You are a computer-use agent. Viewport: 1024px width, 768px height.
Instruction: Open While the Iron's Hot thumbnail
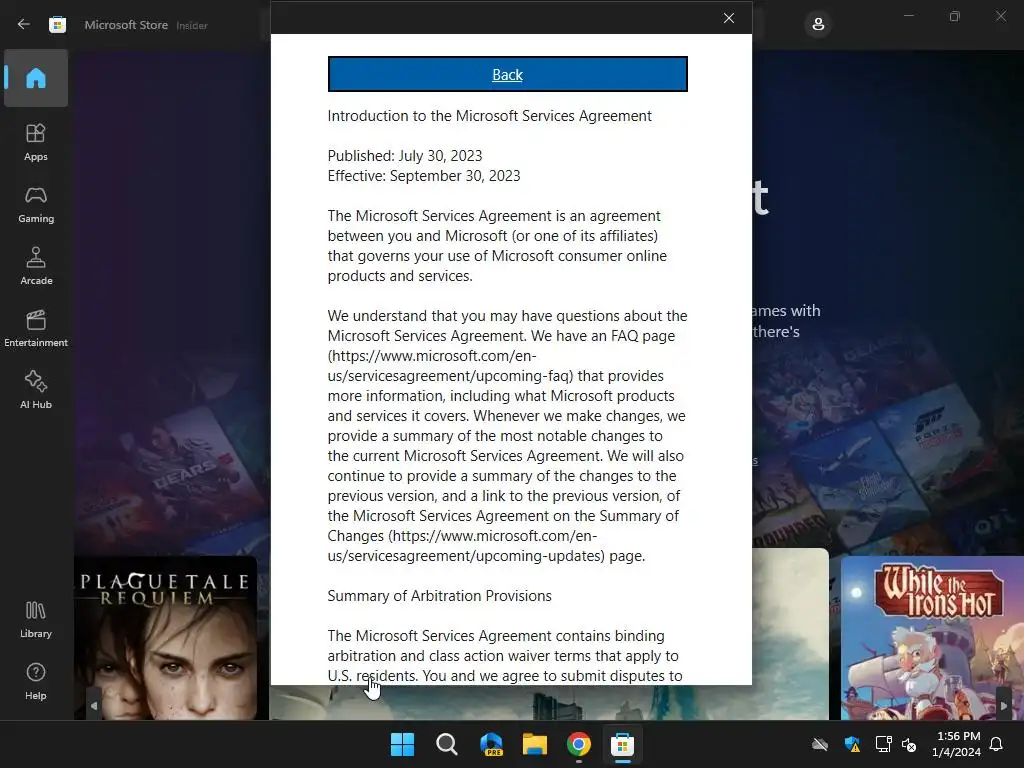(932, 637)
